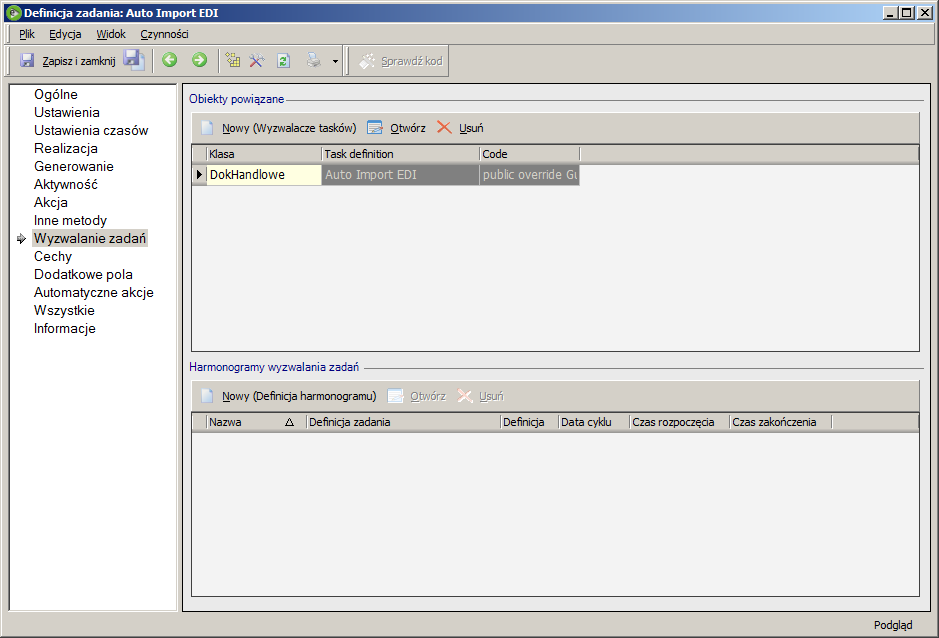Select Inne metody page
Viewport: 939px width, 638px height.
point(70,220)
